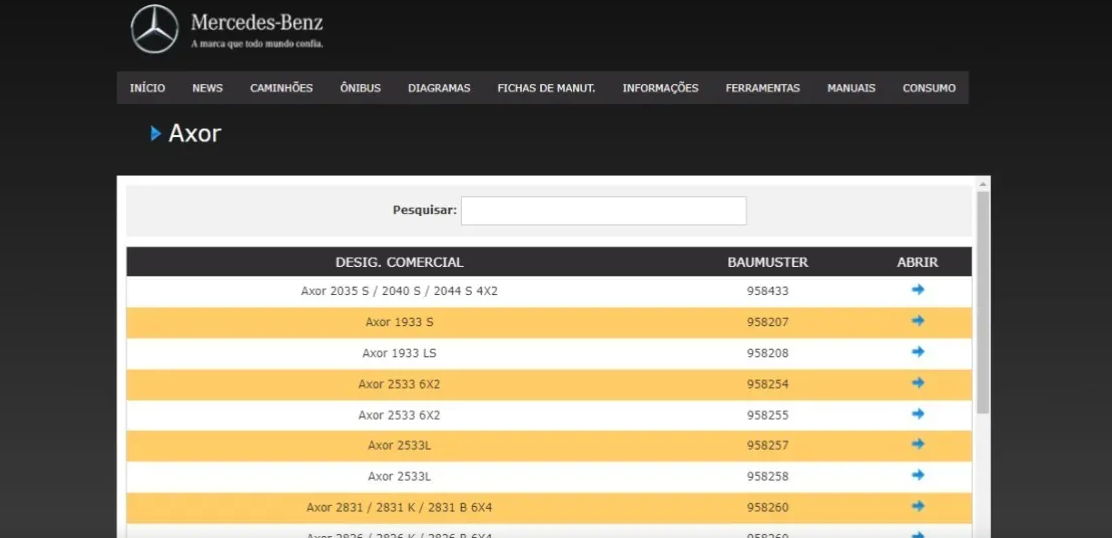Open the DIAGRAMAS menu
1112x538 pixels.
pyautogui.click(x=439, y=89)
